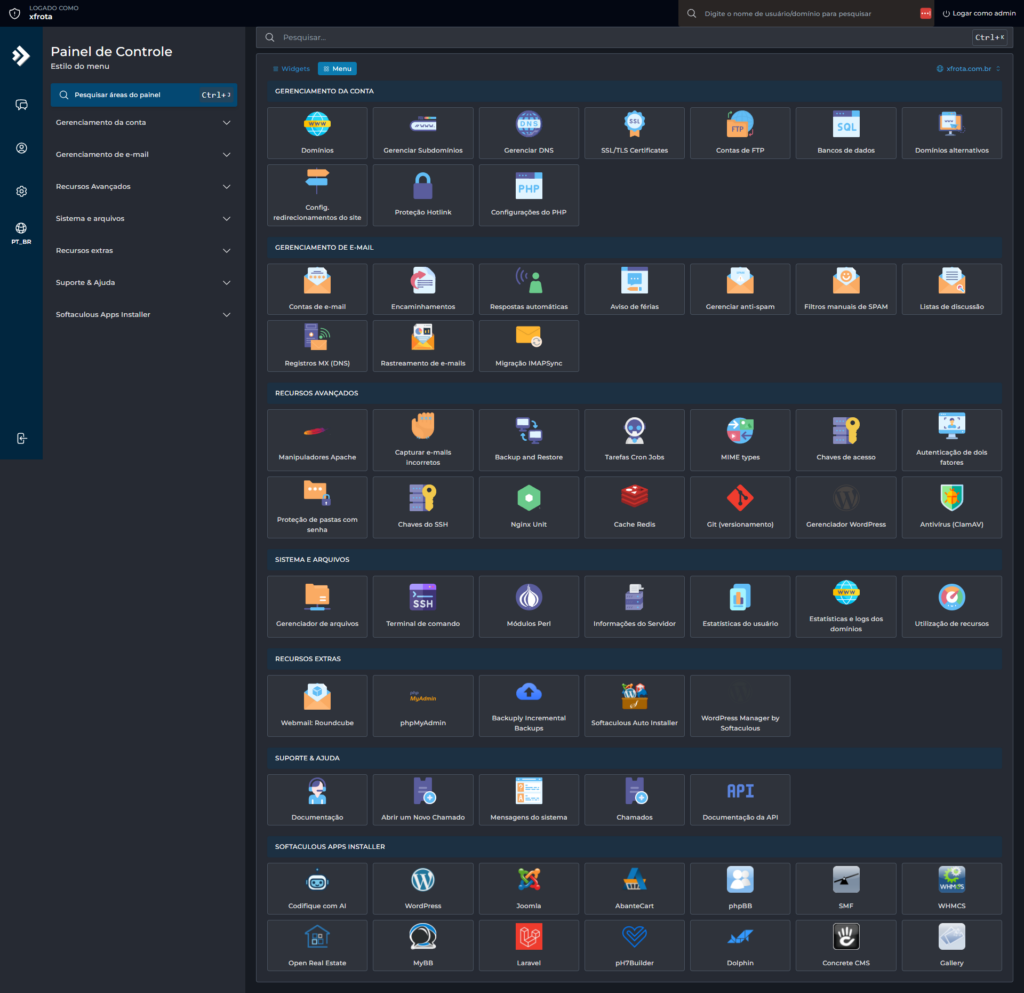
Task: Click the sidebar logout icon
Action: coord(22,439)
